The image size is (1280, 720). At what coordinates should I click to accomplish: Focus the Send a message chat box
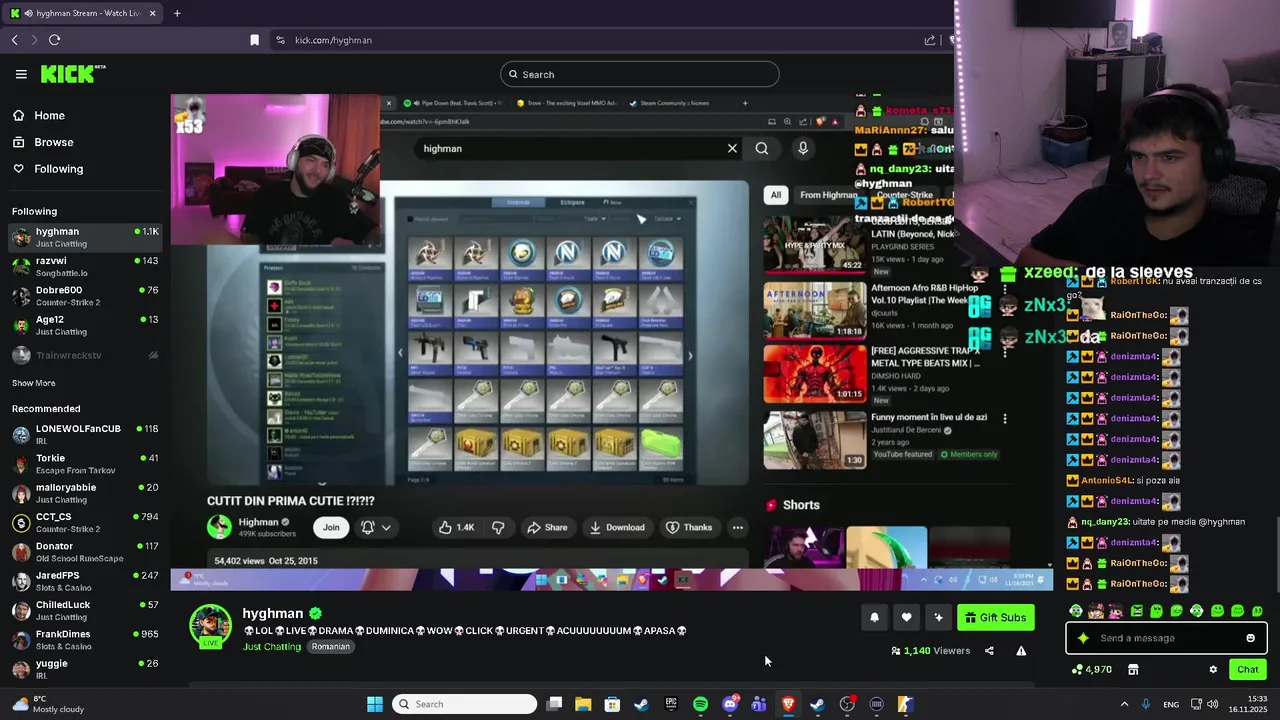click(x=1166, y=638)
